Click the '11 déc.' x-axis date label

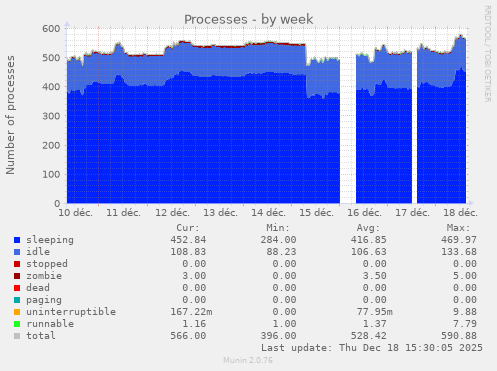[123, 213]
